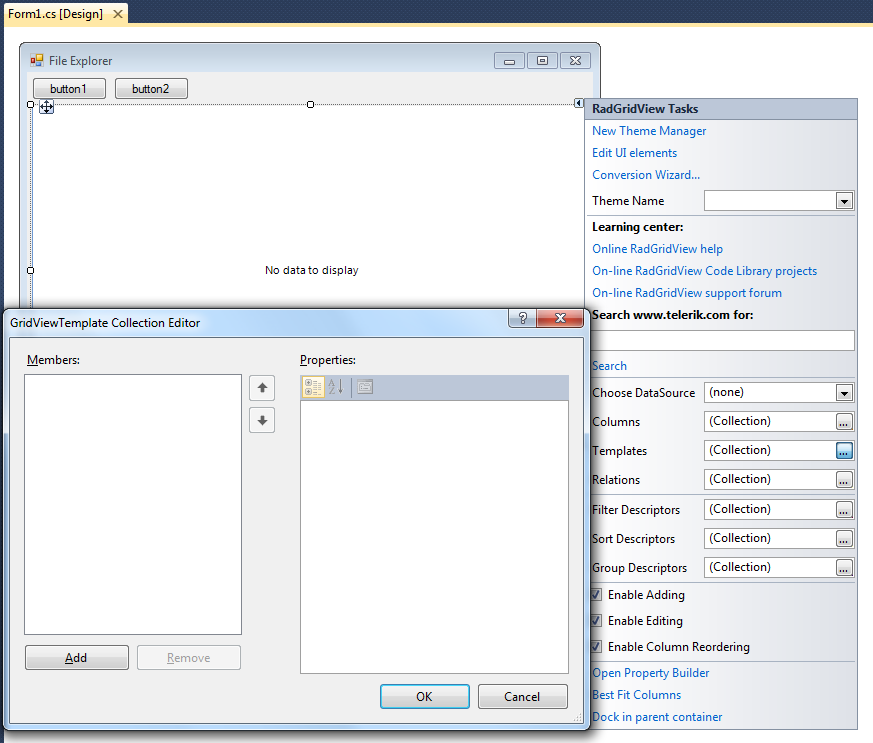Open the collection editor help question mark
Screen dimensions: 873x743
click(523, 318)
